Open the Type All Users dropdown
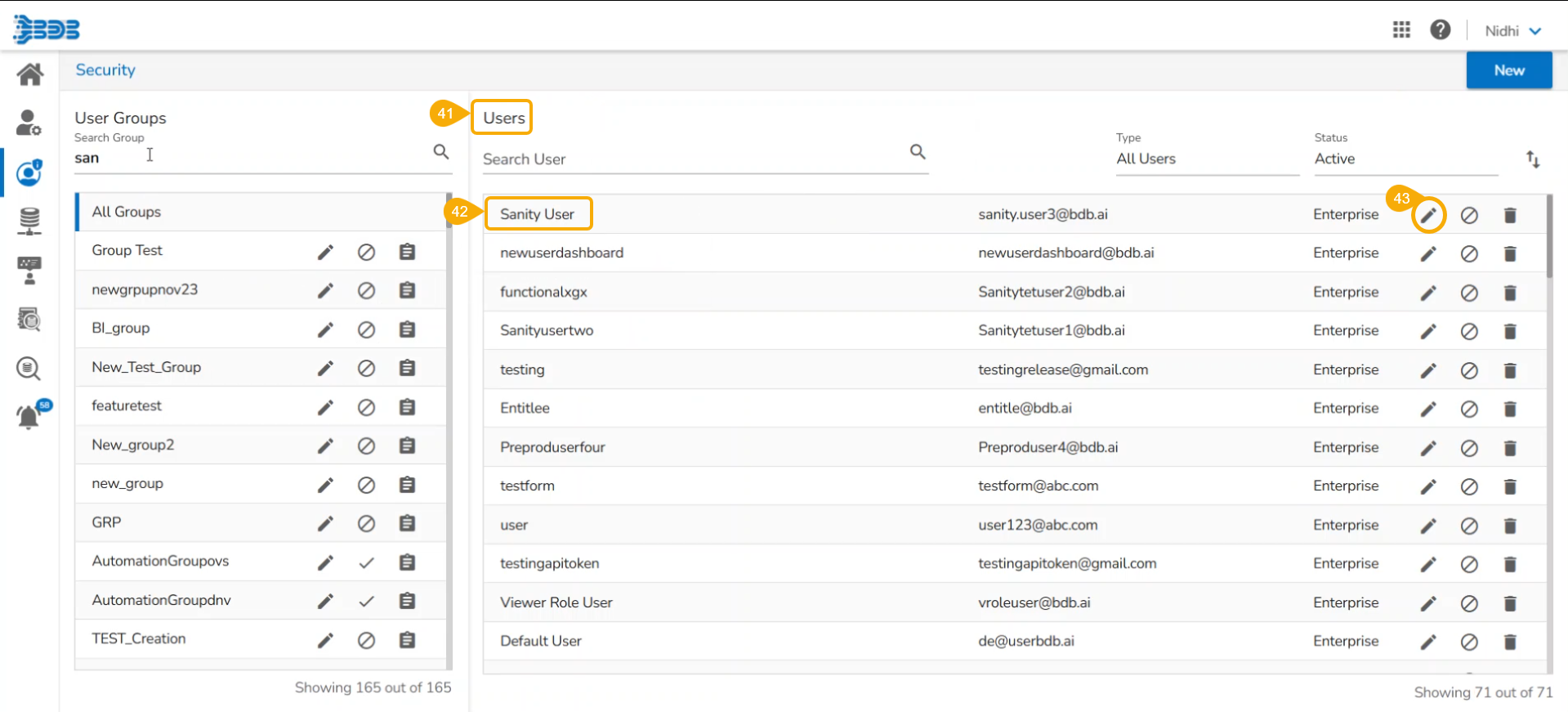1568x712 pixels. 1206,159
